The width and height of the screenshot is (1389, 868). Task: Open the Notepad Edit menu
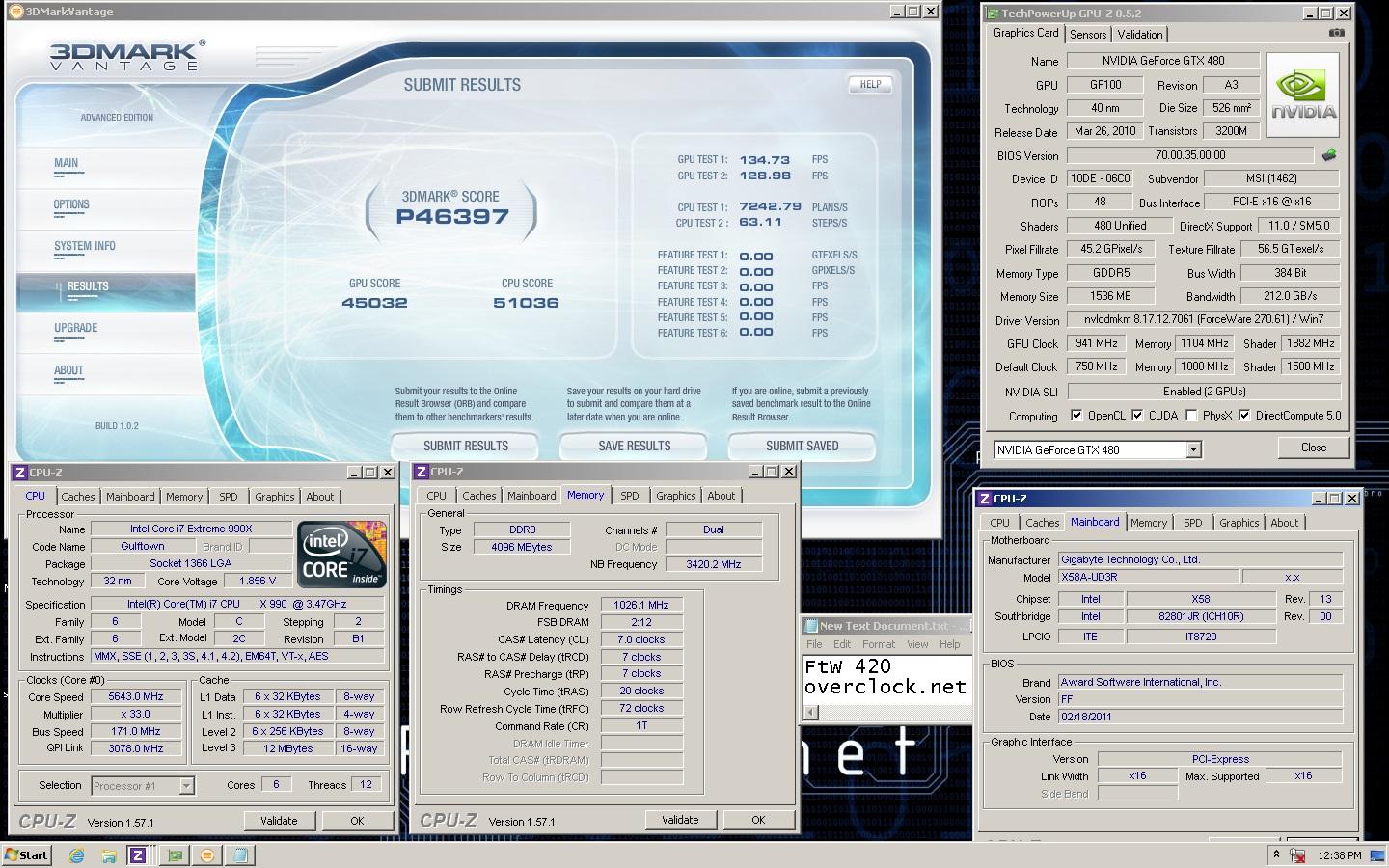point(842,644)
